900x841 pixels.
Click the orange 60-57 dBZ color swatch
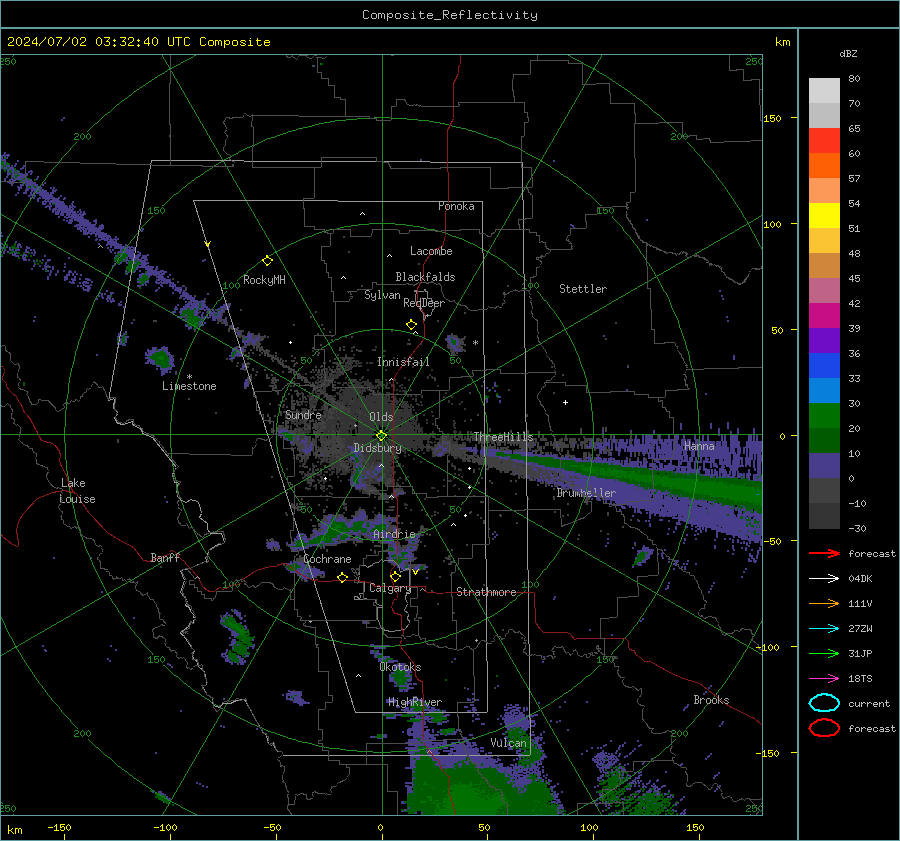(824, 165)
